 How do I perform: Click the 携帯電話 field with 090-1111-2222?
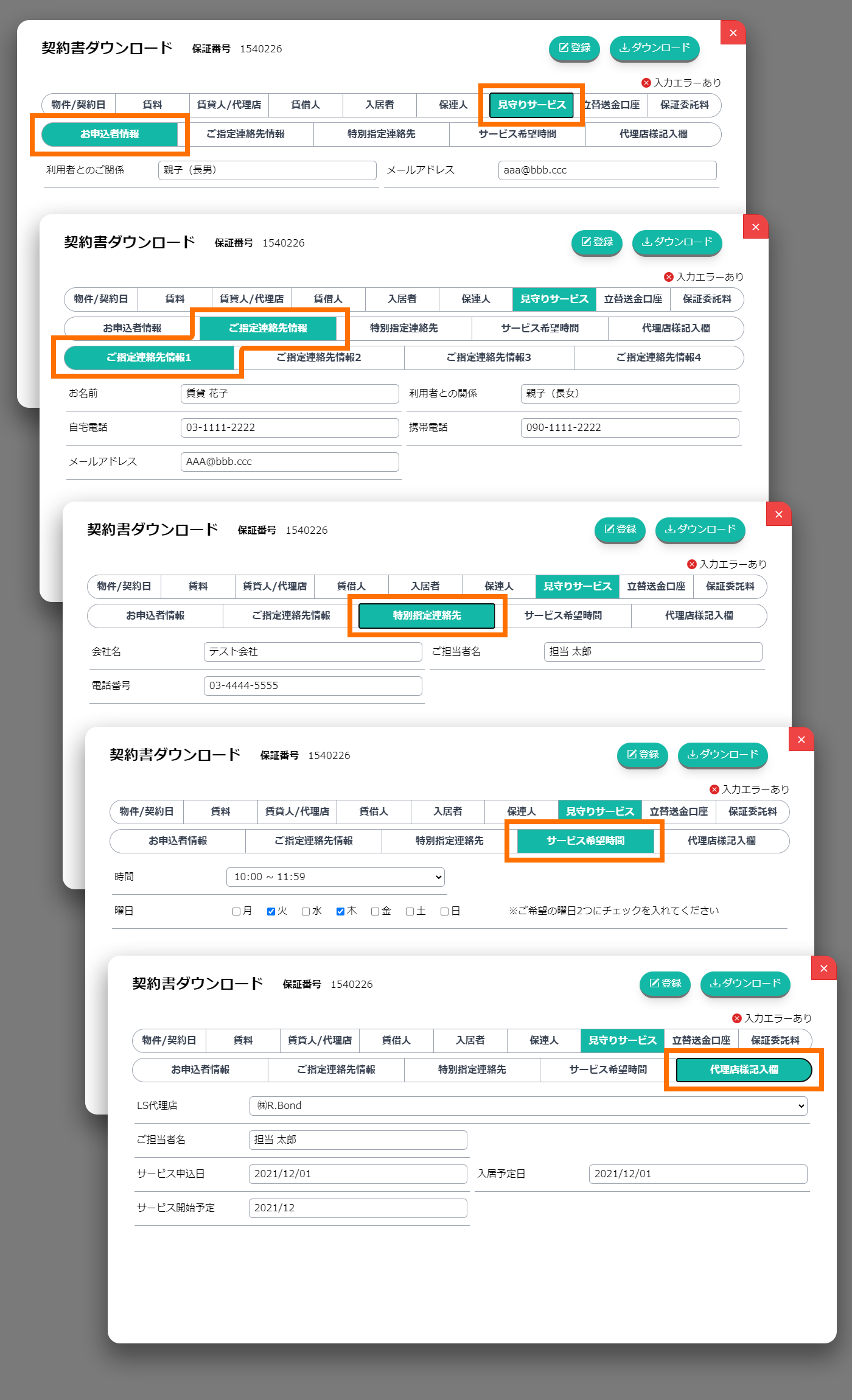[x=629, y=427]
